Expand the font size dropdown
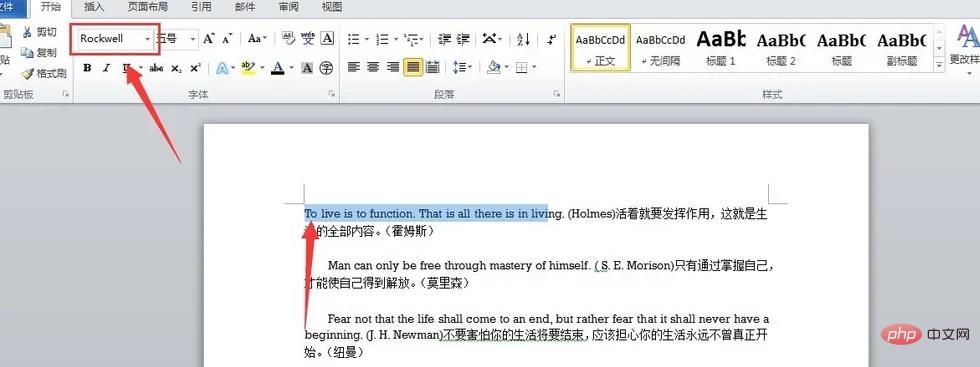980x367 pixels. coord(193,39)
